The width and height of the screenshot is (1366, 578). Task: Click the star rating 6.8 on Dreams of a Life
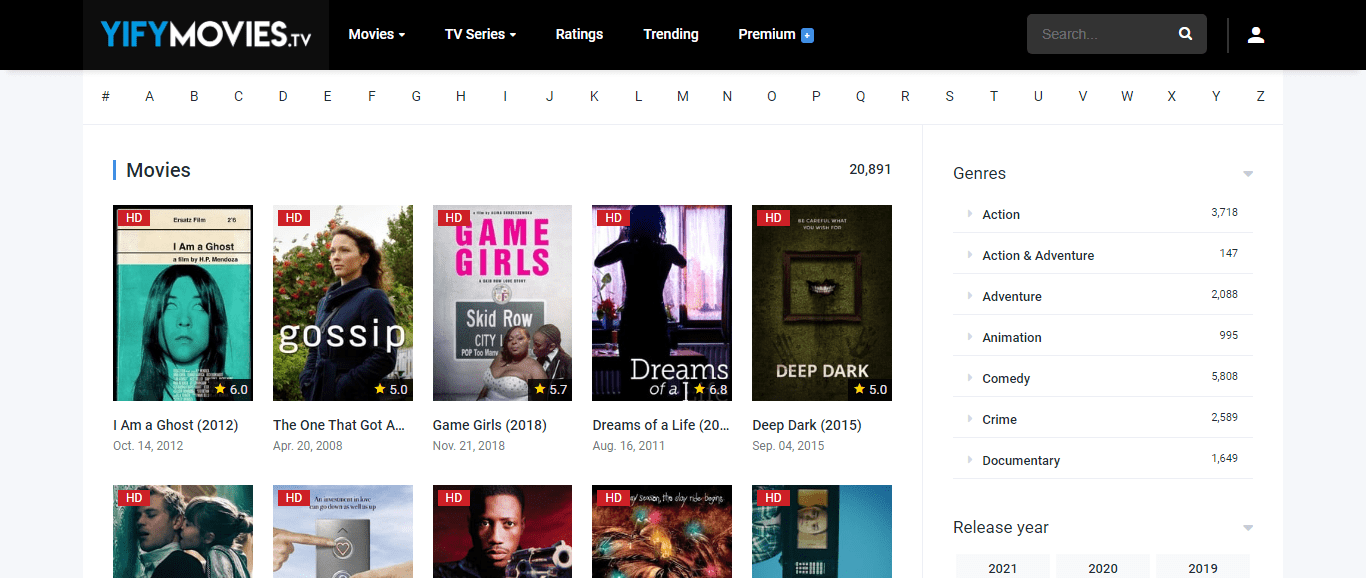pyautogui.click(x=711, y=389)
